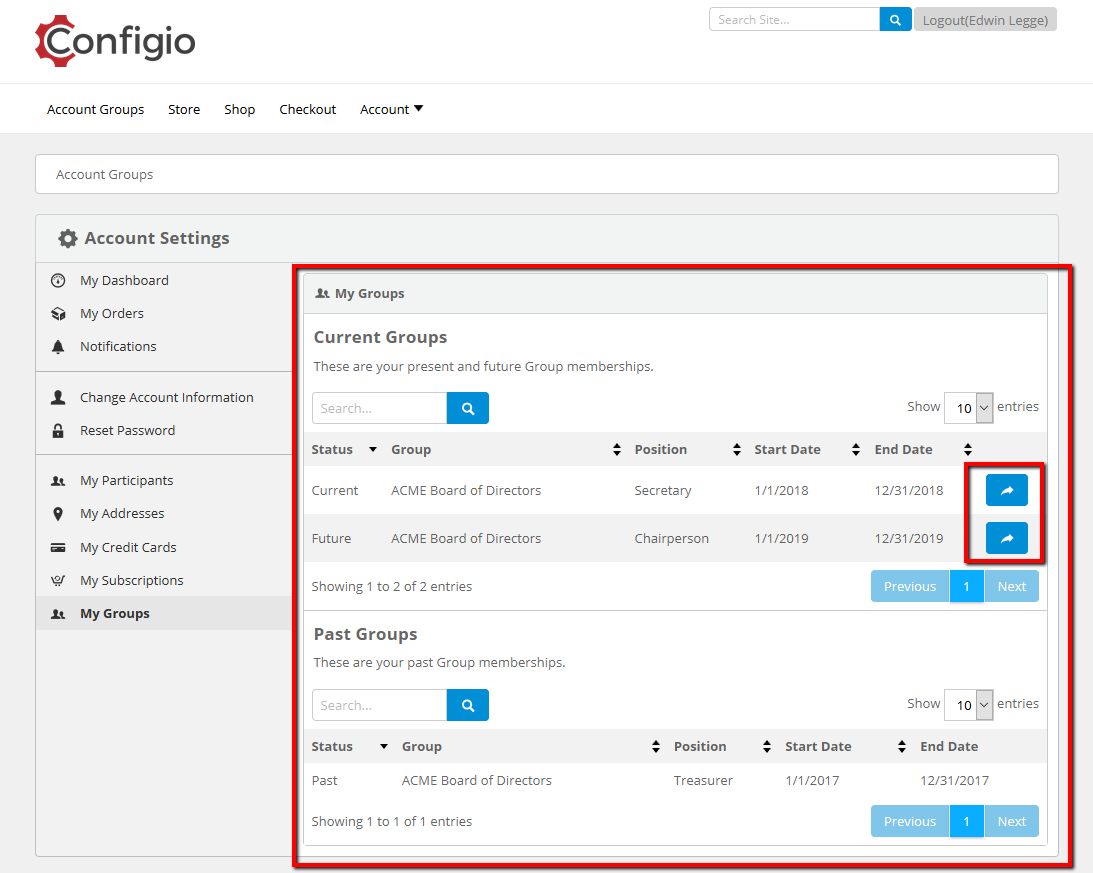Screen dimensions: 1093x873
Task: Click the Account Settings gear icon
Action: [67, 238]
